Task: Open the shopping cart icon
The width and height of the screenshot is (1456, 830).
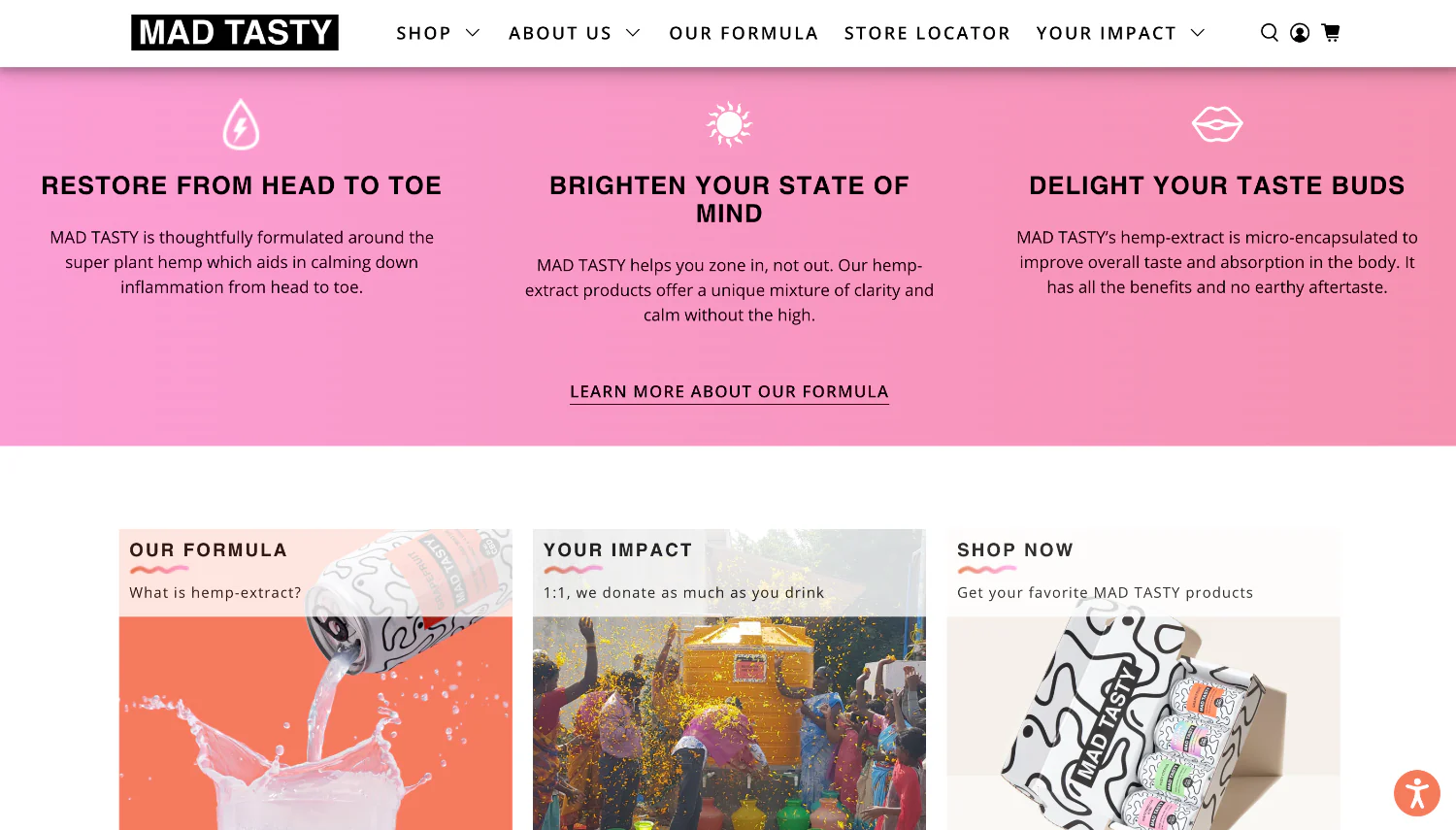Action: coord(1331,32)
